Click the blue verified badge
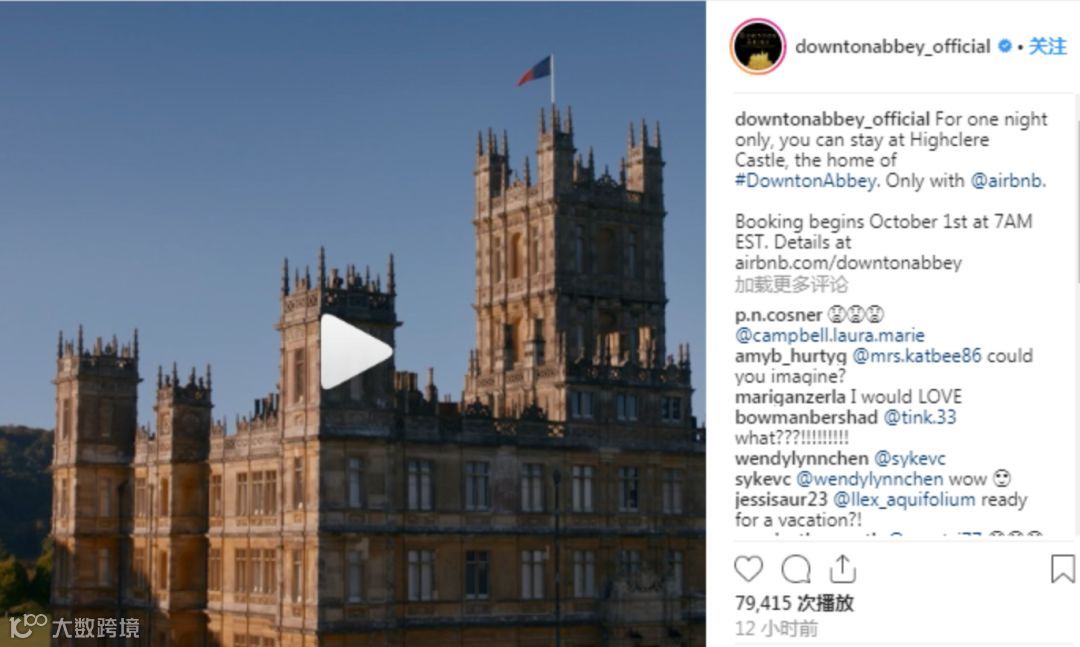 click(x=1005, y=46)
